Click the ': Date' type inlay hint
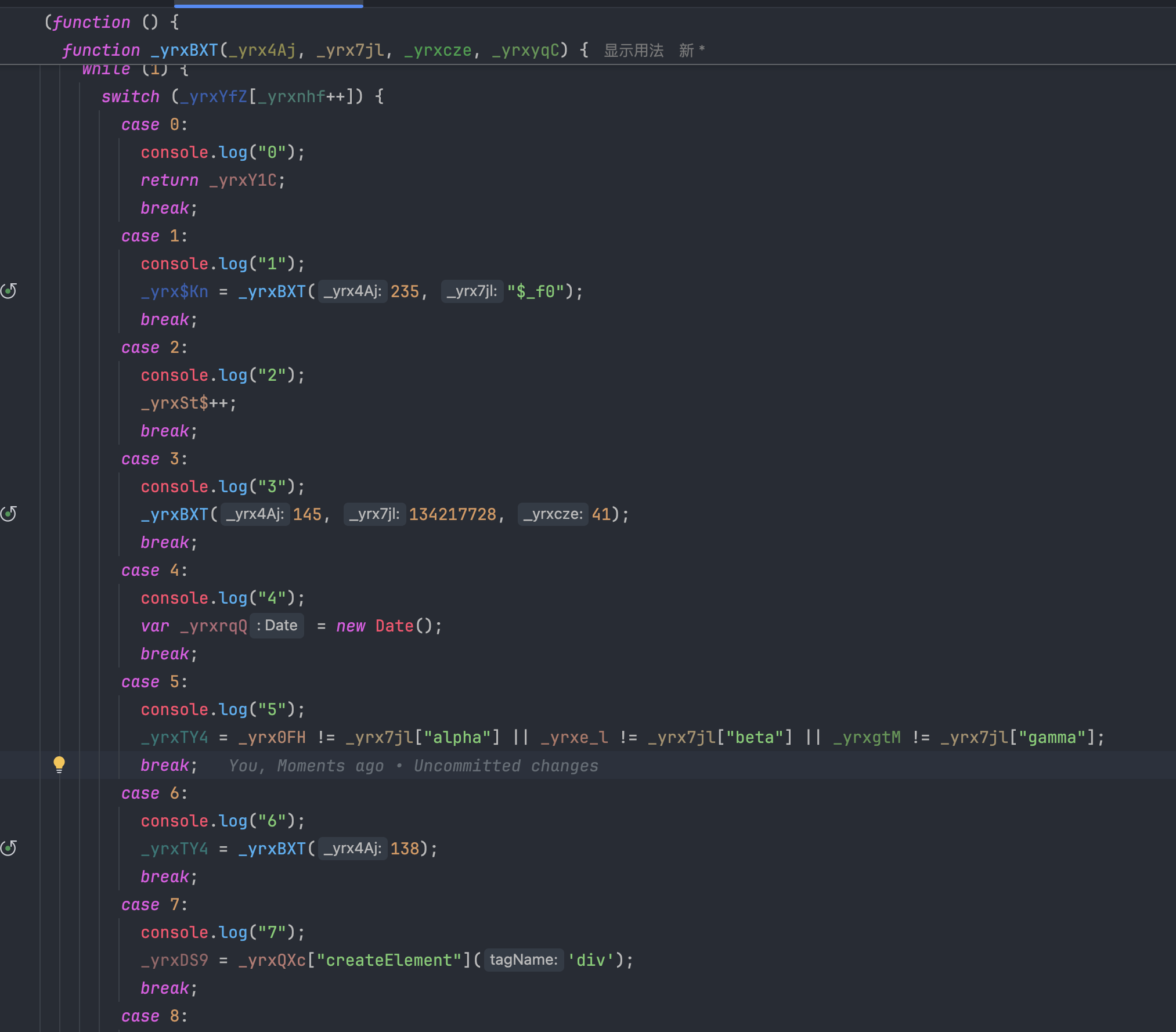 (277, 626)
